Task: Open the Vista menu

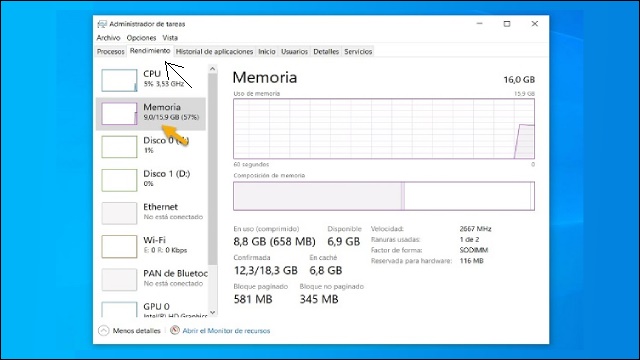Action: tap(170, 38)
